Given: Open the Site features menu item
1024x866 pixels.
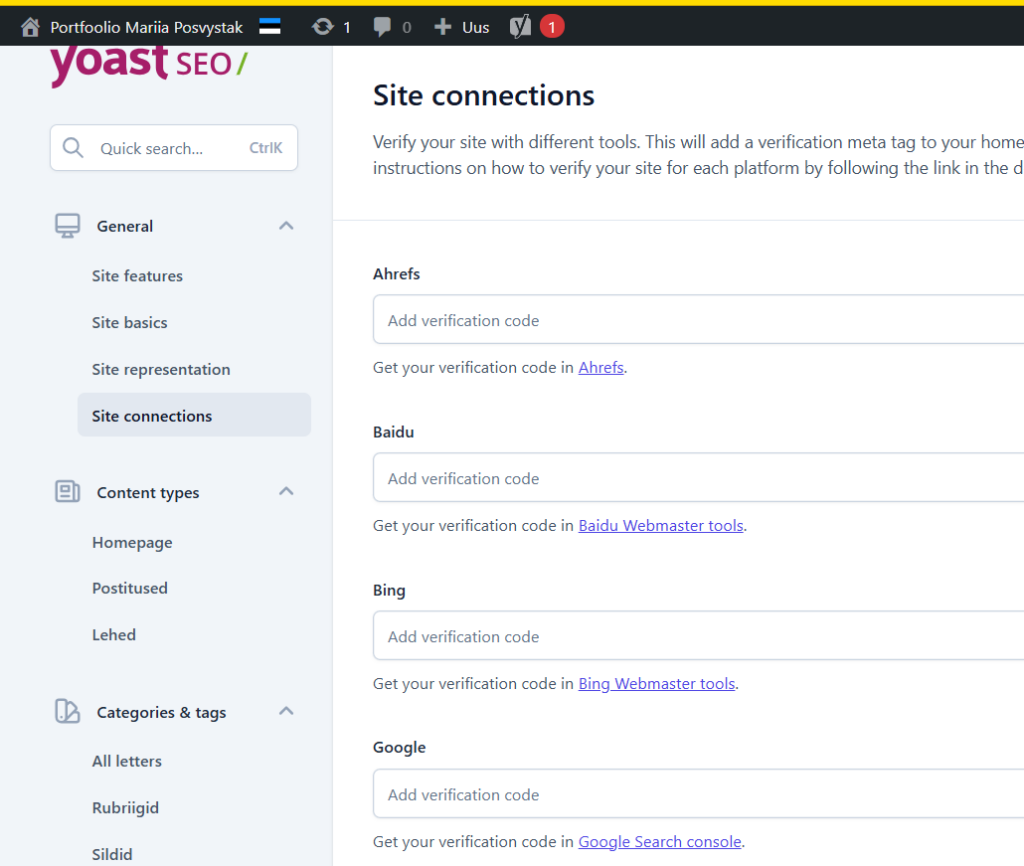Looking at the screenshot, I should (137, 276).
